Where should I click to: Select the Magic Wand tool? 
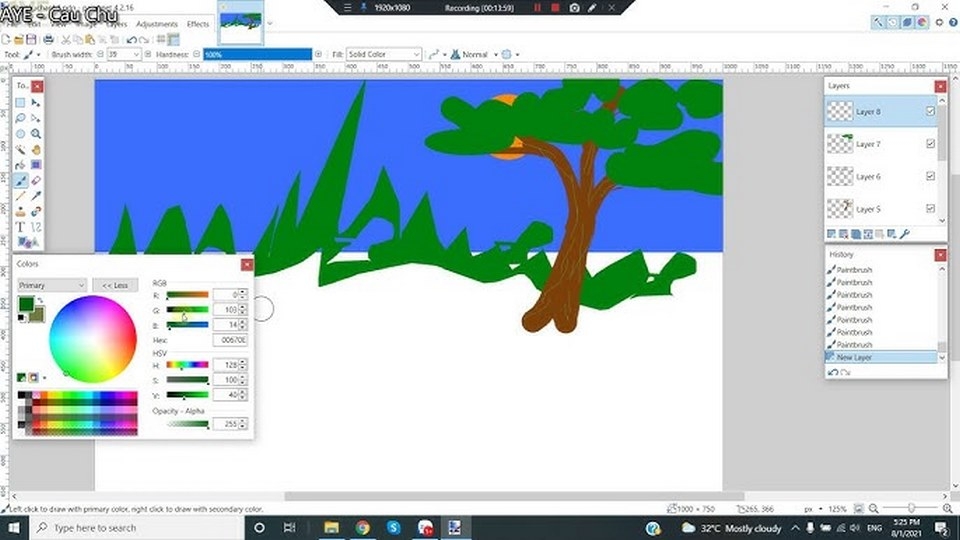tap(20, 149)
